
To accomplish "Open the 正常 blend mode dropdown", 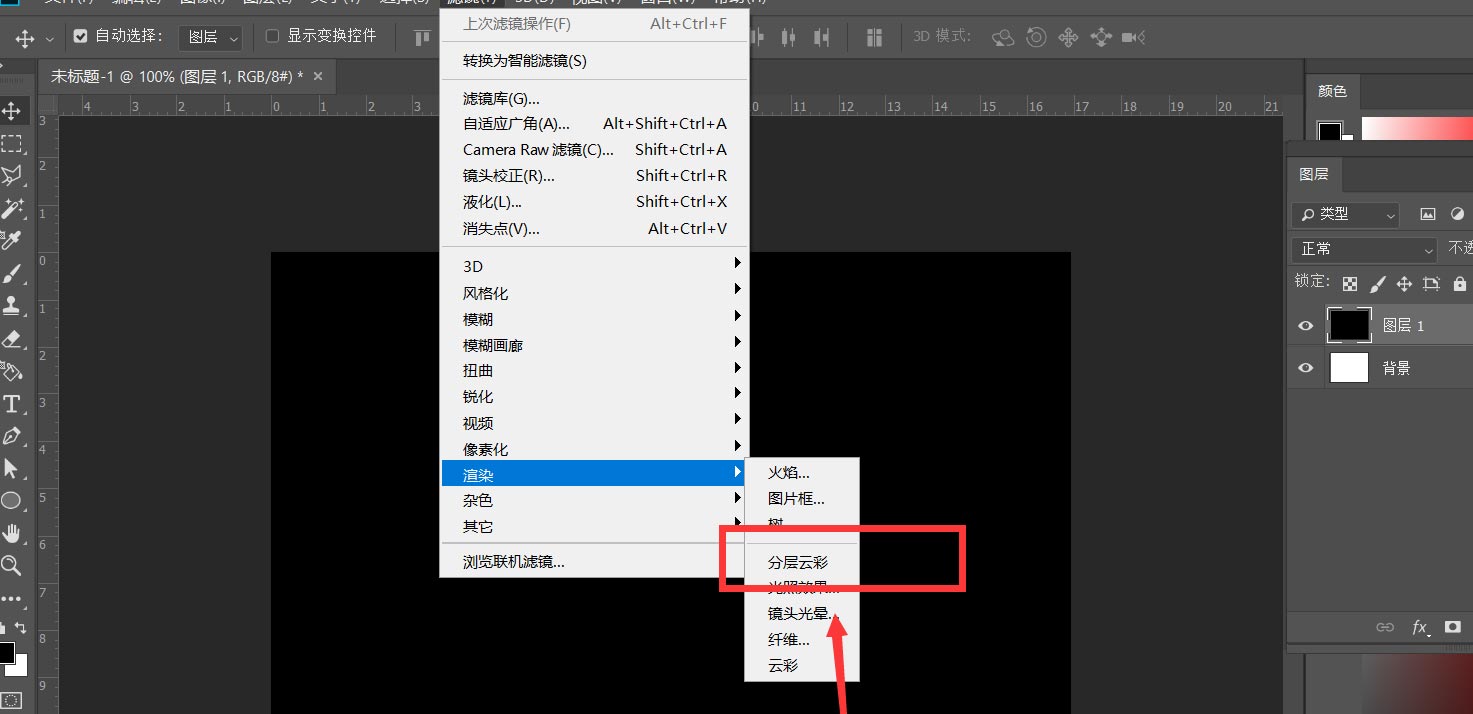I will tap(1364, 249).
